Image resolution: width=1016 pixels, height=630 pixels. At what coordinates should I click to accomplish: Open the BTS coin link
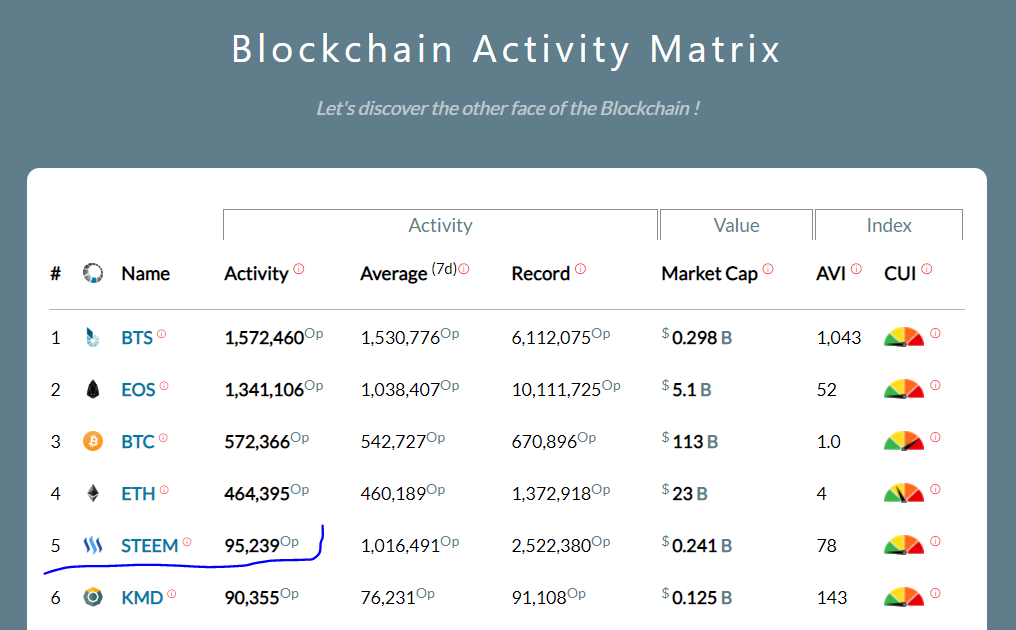click(137, 338)
